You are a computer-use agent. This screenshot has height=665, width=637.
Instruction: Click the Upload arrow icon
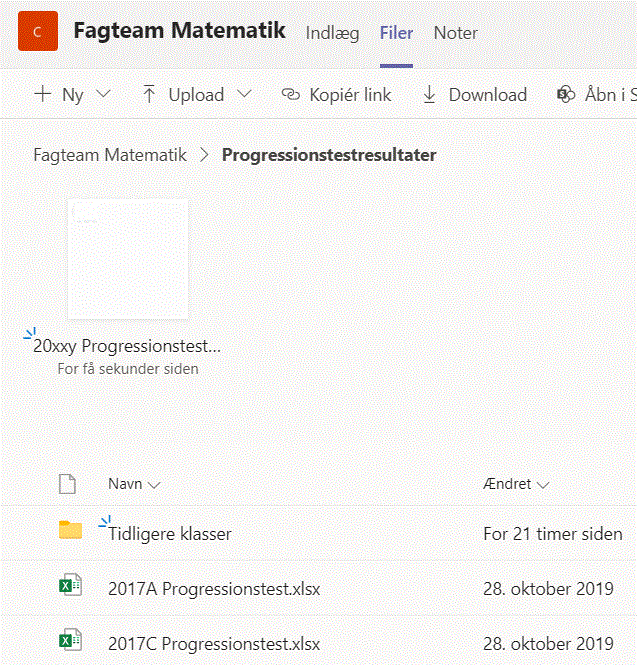149,95
